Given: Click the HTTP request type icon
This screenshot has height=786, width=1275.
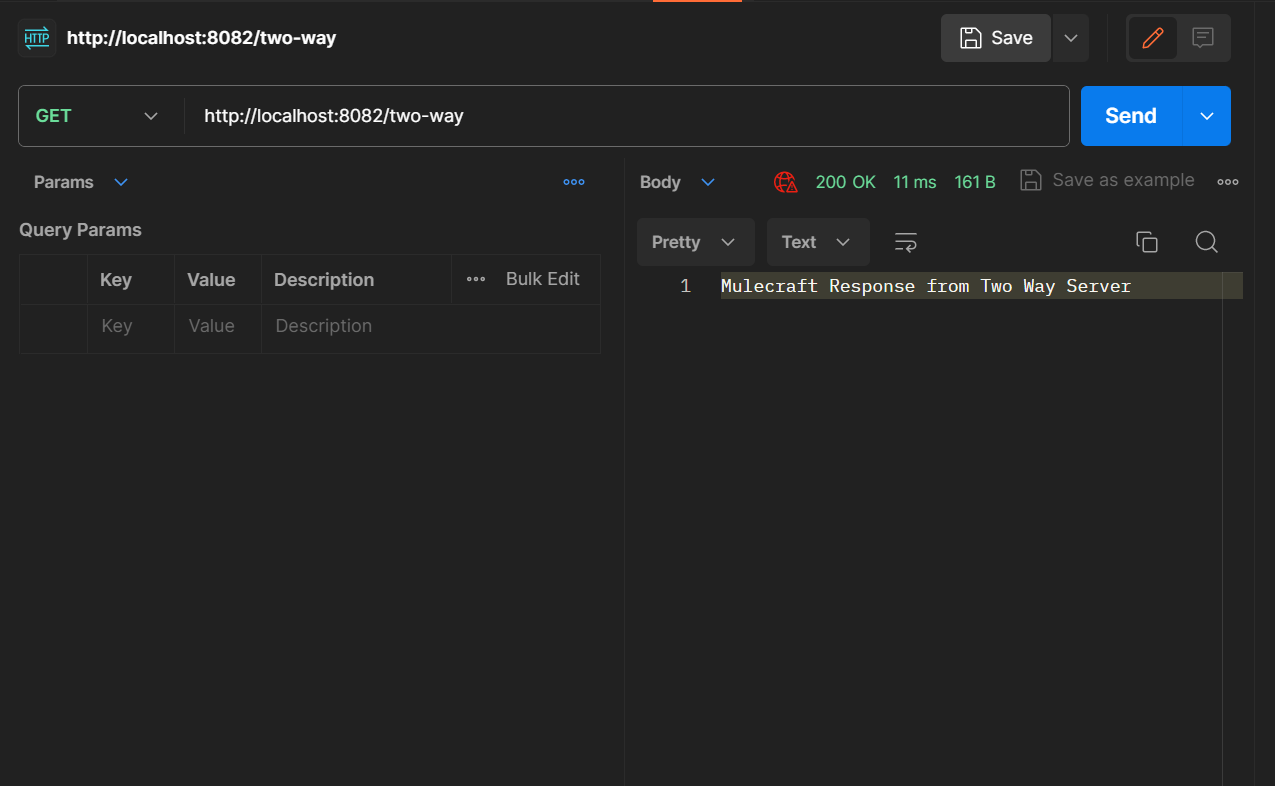Looking at the screenshot, I should click(37, 38).
